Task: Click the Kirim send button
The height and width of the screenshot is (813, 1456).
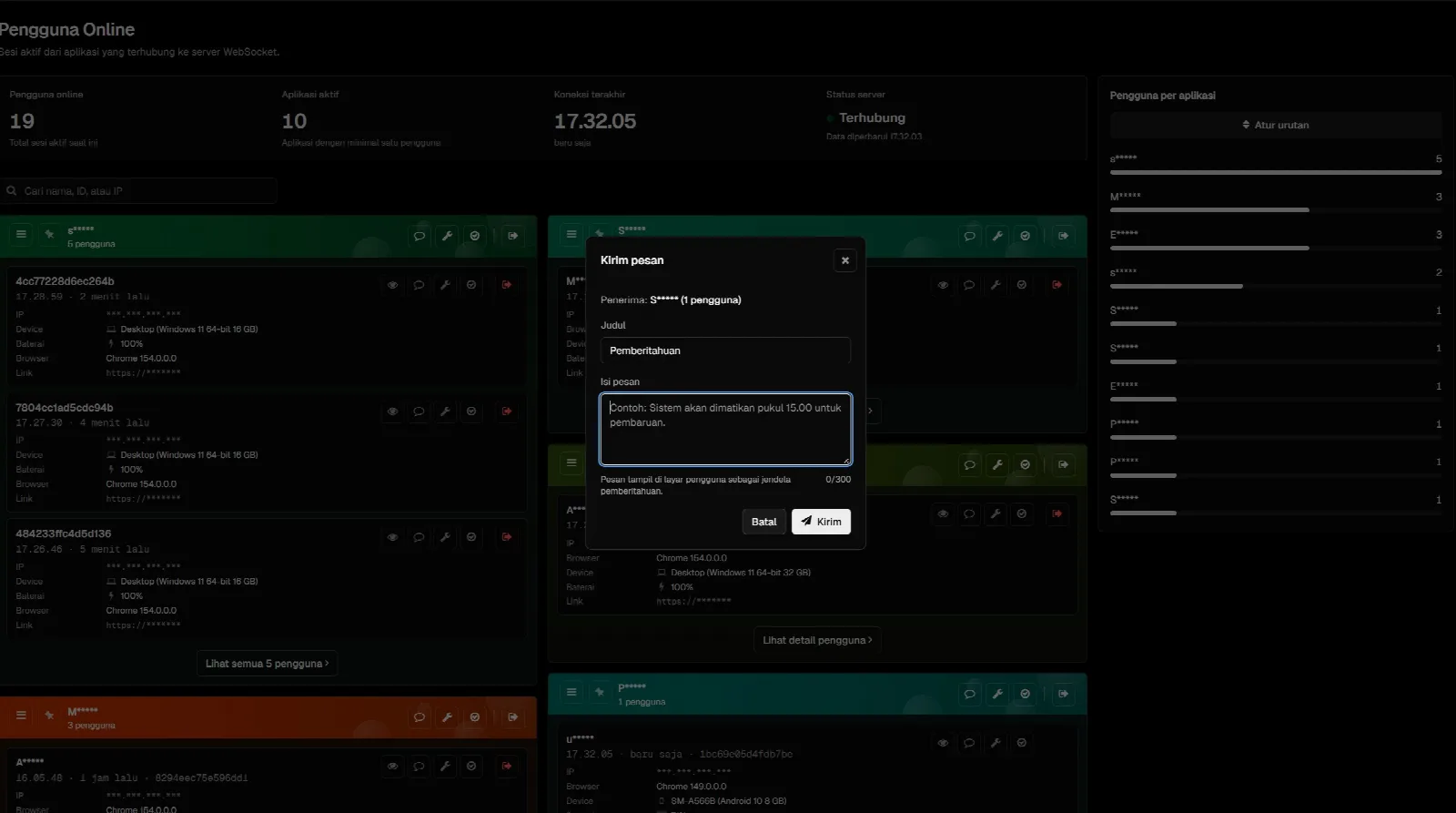Action: (821, 522)
